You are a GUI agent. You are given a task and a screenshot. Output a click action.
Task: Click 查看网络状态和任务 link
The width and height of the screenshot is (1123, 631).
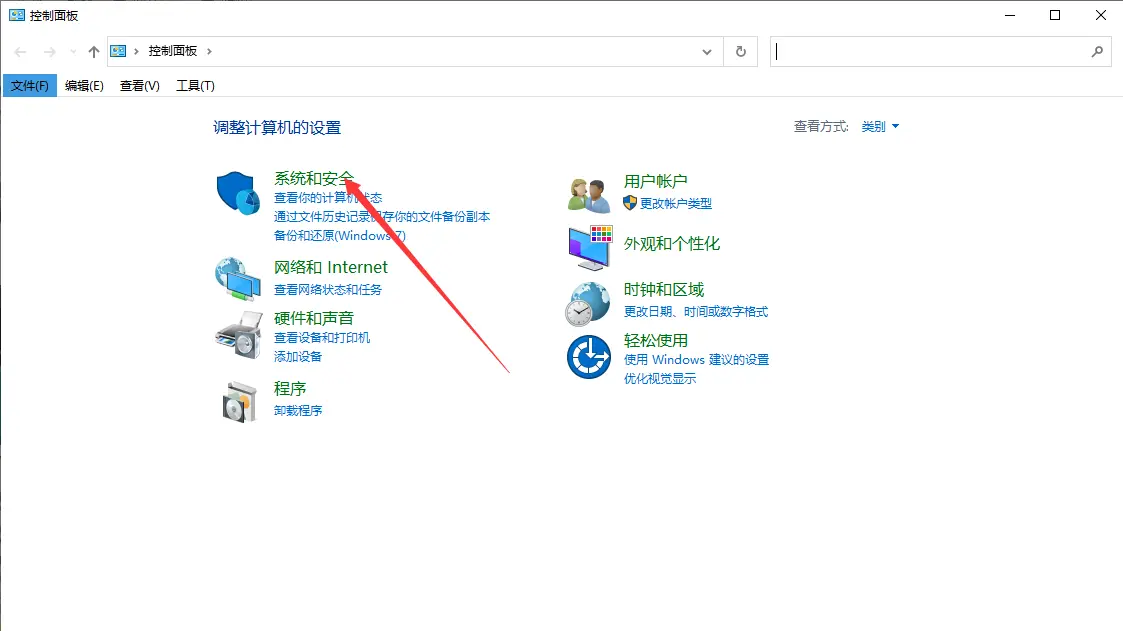click(x=328, y=289)
